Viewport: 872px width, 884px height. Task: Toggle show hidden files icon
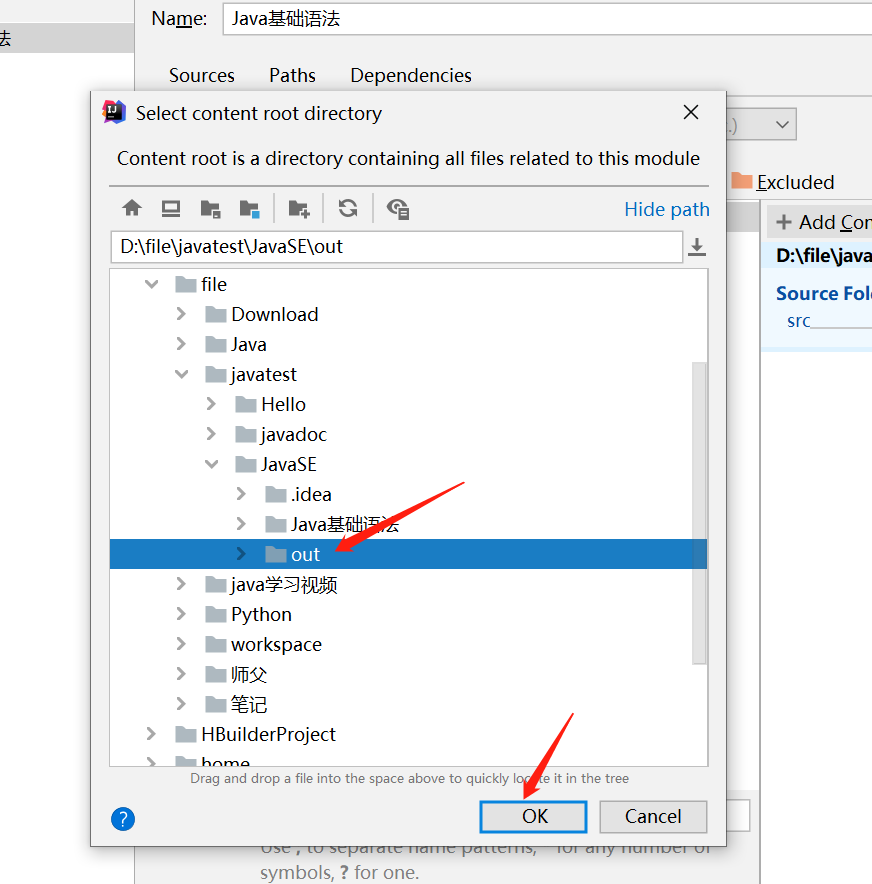pyautogui.click(x=398, y=209)
